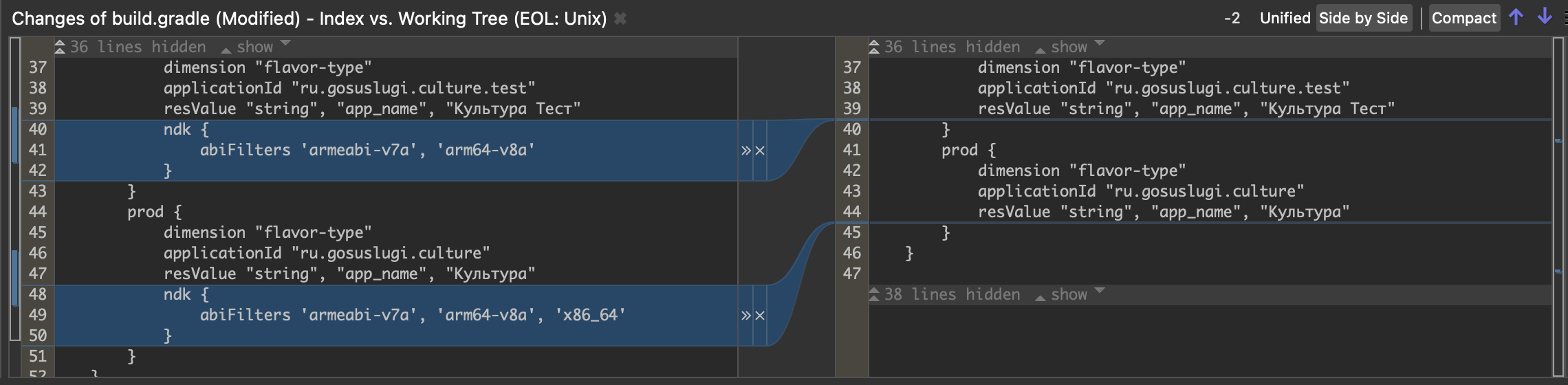Click the right pane vertical scrollbar track
Viewport: 1568px width, 385px height.
(x=1558, y=206)
